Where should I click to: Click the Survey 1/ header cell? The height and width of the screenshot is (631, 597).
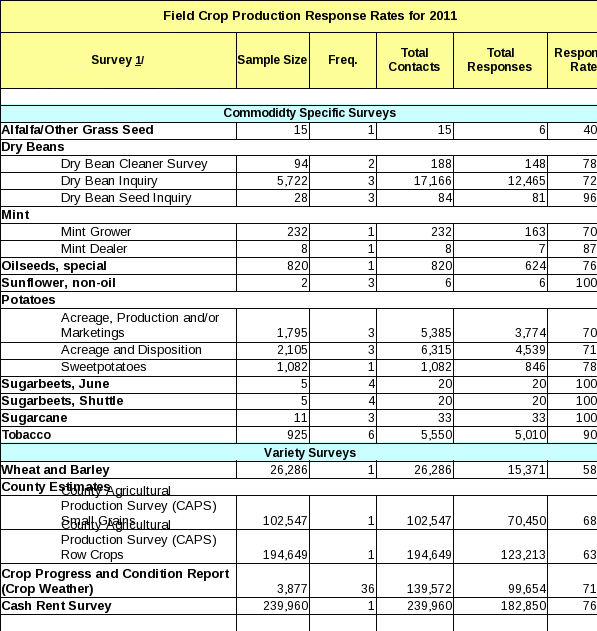click(118, 60)
